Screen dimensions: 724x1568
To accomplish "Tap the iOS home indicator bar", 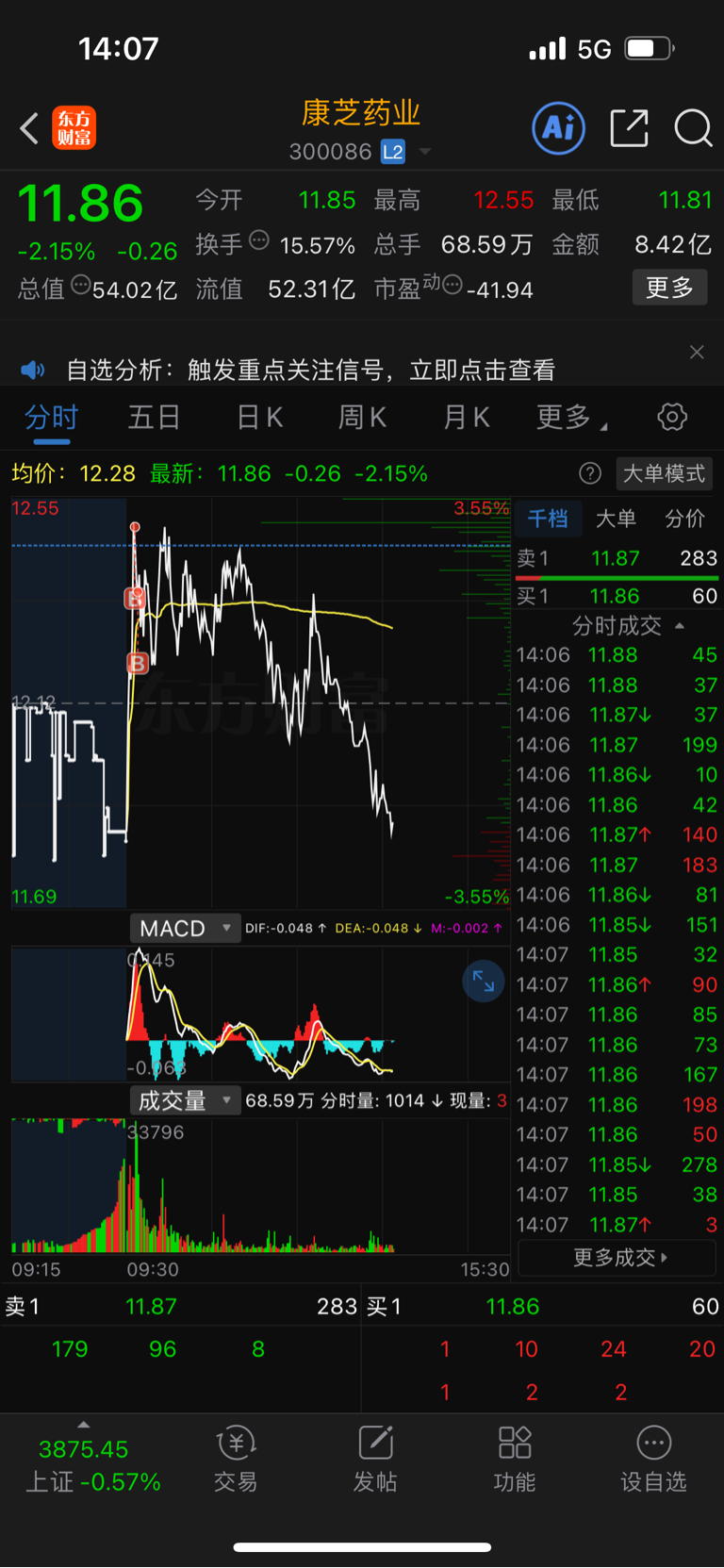I will point(362,1547).
